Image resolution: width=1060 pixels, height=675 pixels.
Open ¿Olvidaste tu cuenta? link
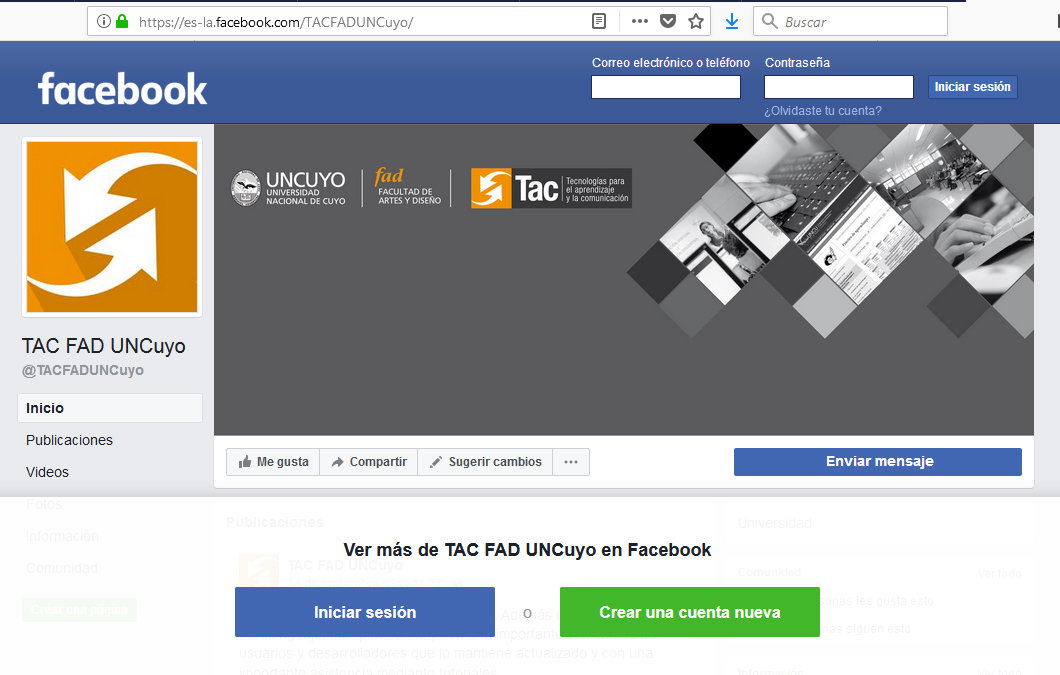point(823,111)
